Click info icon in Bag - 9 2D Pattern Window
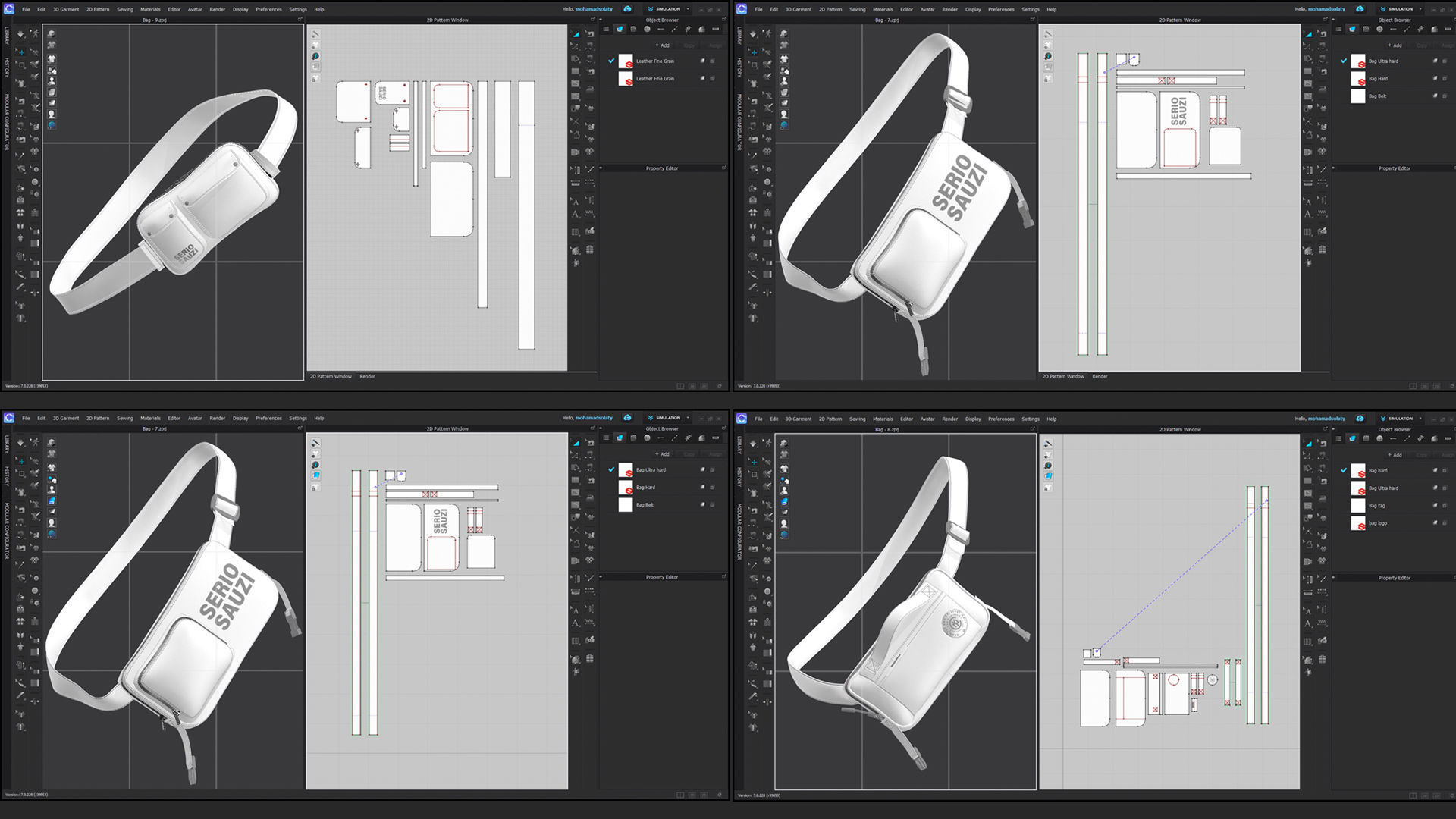This screenshot has height=819, width=1456. tap(315, 56)
